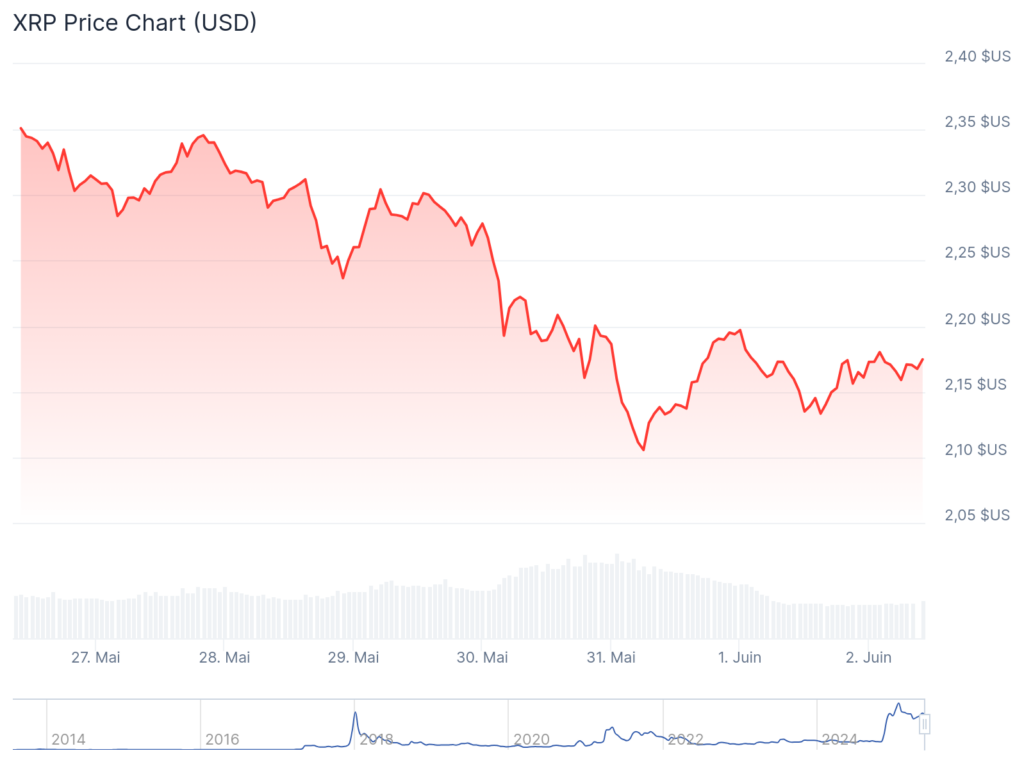Screen dimensions: 1024x769
Task: Select the 2022 label in the navigator timeline
Action: pyautogui.click(x=686, y=740)
